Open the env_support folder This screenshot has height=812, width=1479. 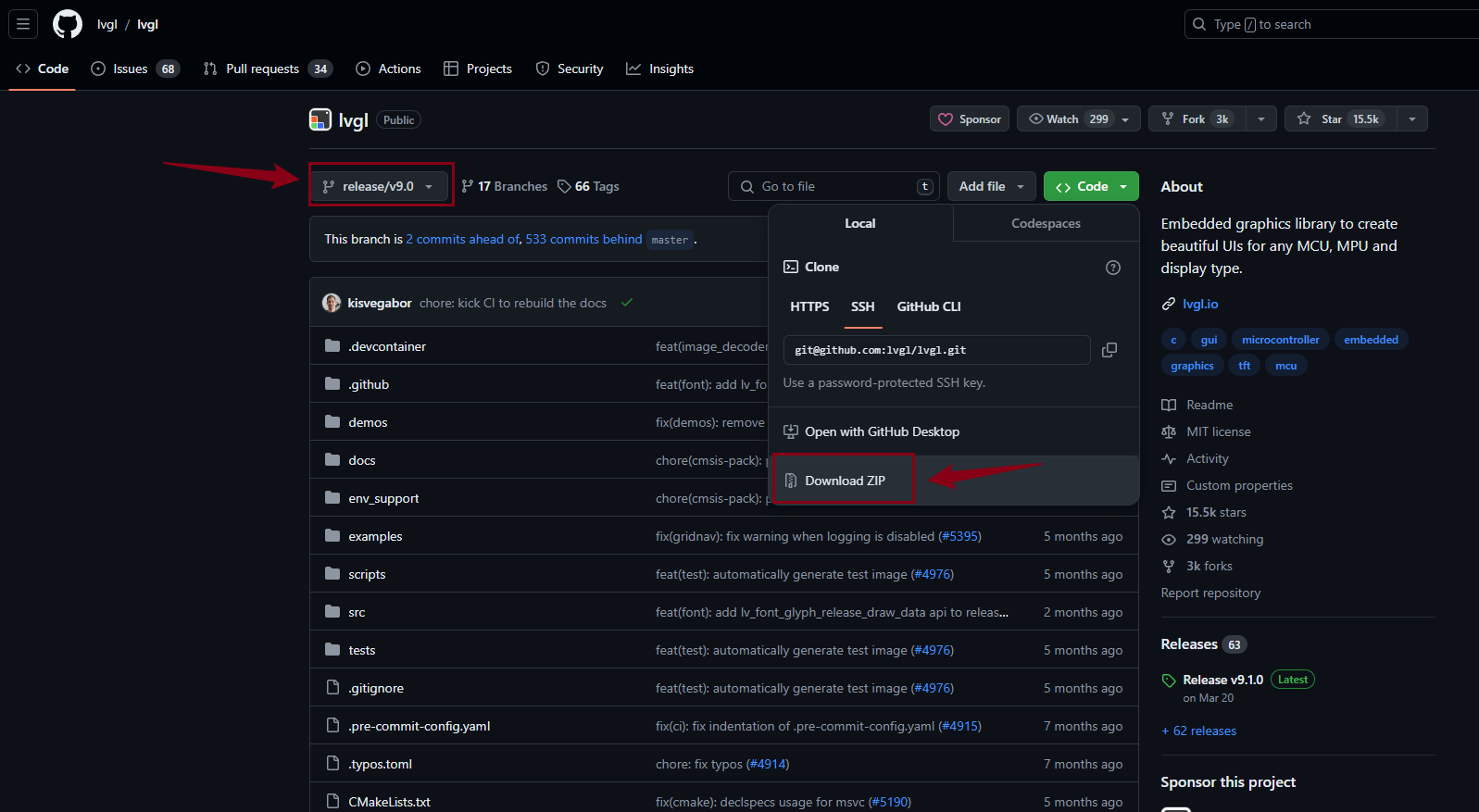[383, 498]
